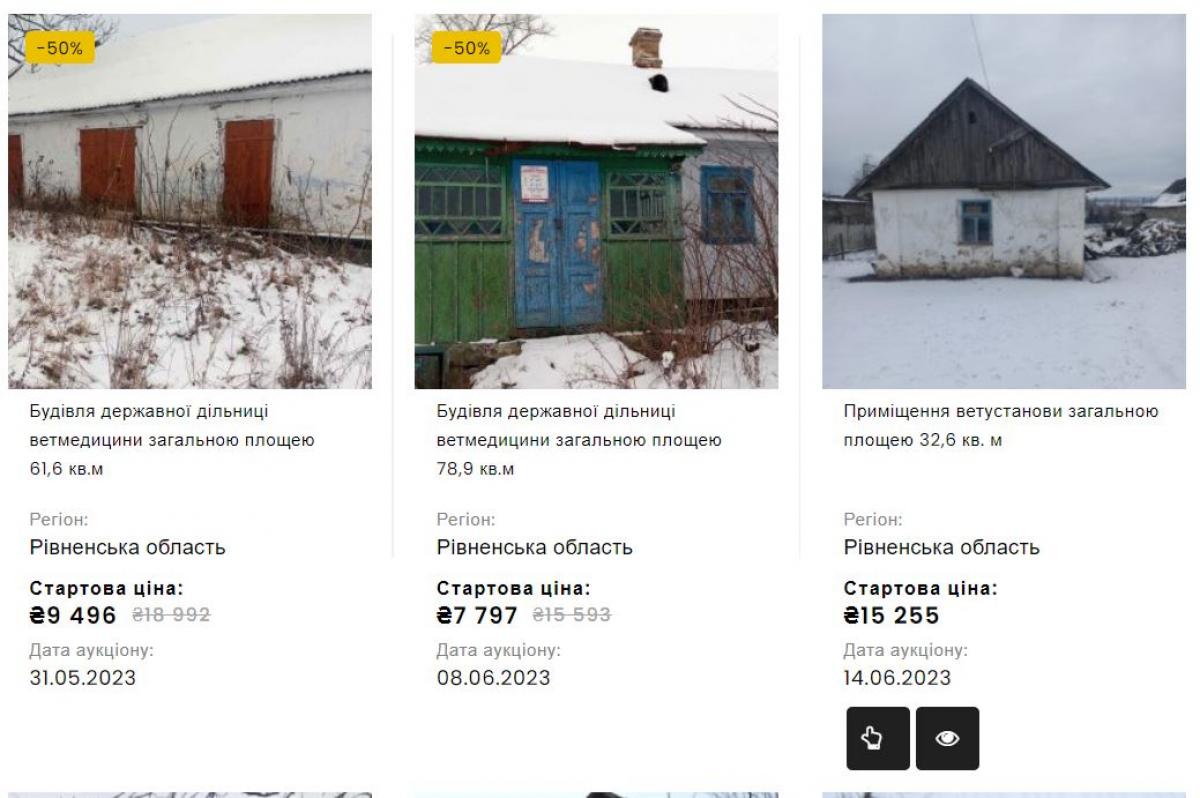Click the ₴7 797 starting price

477,615
